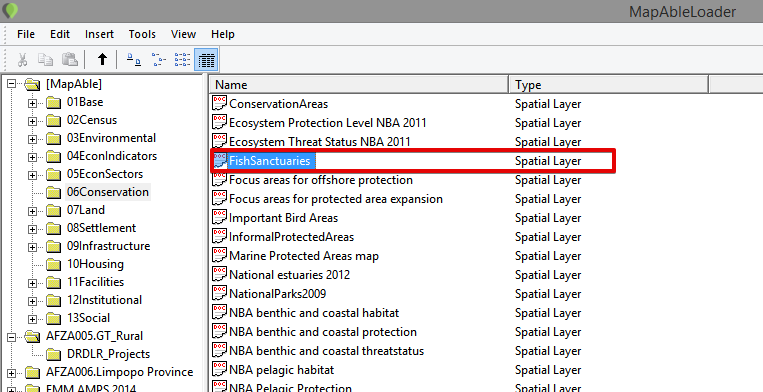Select the 04EconIndicators tree folder label

coord(112,156)
